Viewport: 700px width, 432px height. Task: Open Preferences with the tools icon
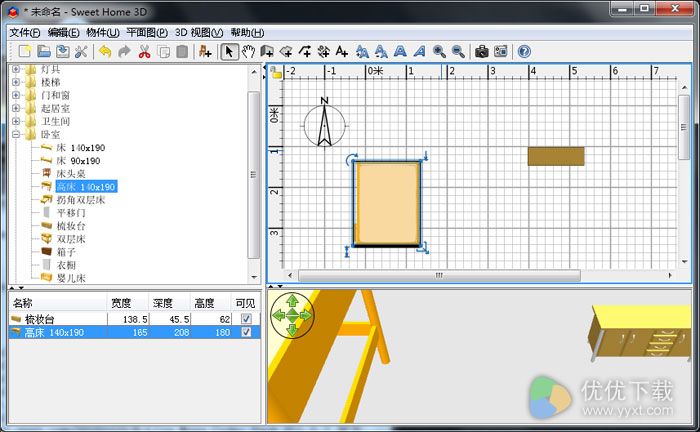coord(81,52)
